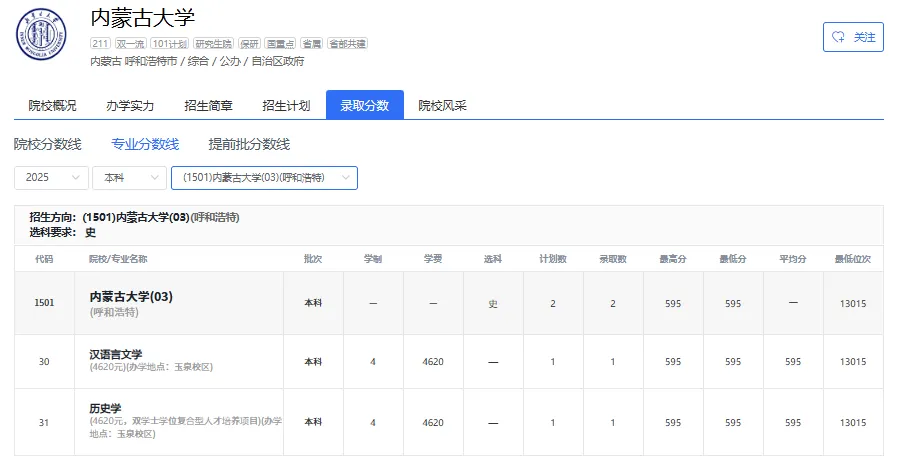Click the 内蒙古大学 title heading
This screenshot has height=474, width=897.
pyautogui.click(x=142, y=18)
